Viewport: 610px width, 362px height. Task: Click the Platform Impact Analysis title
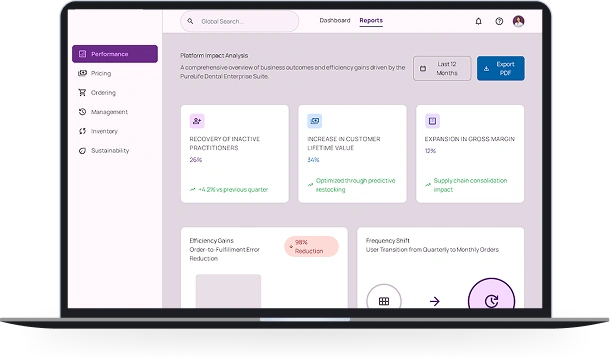tap(214, 56)
